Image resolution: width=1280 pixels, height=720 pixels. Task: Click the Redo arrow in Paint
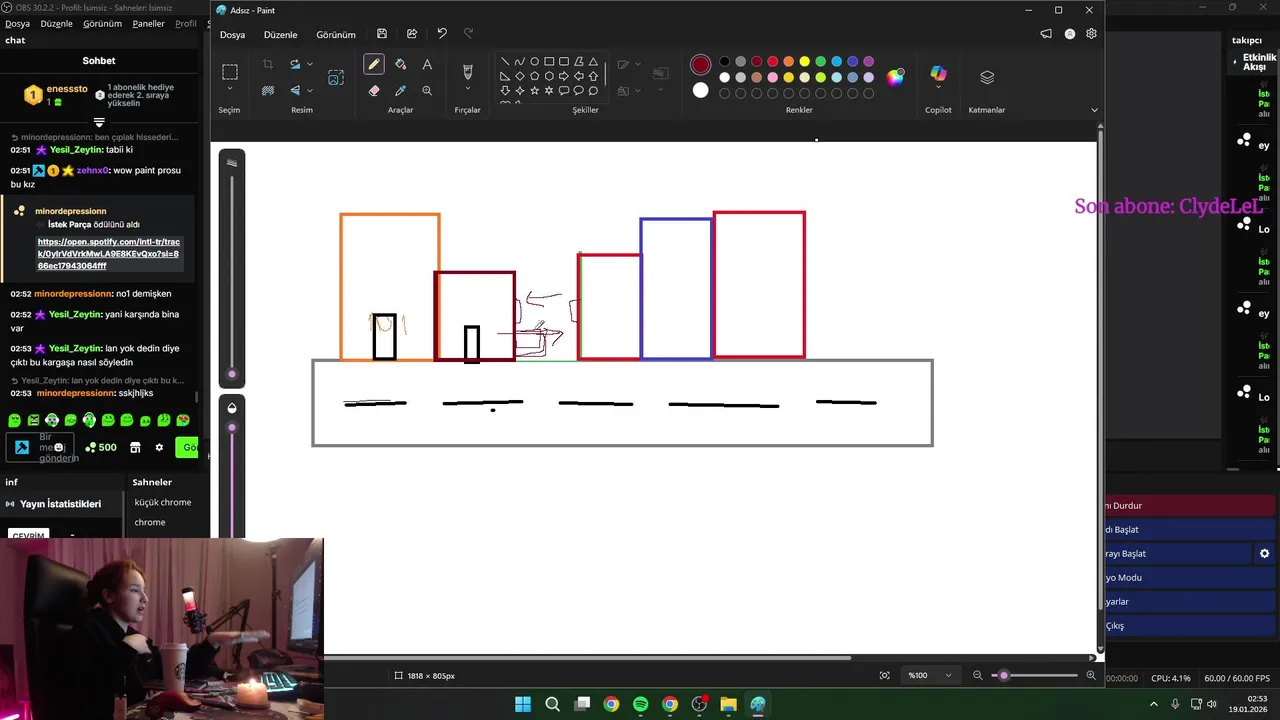point(469,34)
